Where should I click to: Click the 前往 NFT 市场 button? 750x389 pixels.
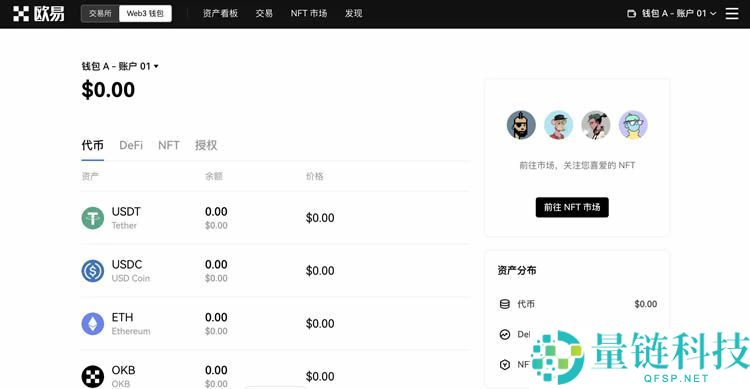point(572,207)
